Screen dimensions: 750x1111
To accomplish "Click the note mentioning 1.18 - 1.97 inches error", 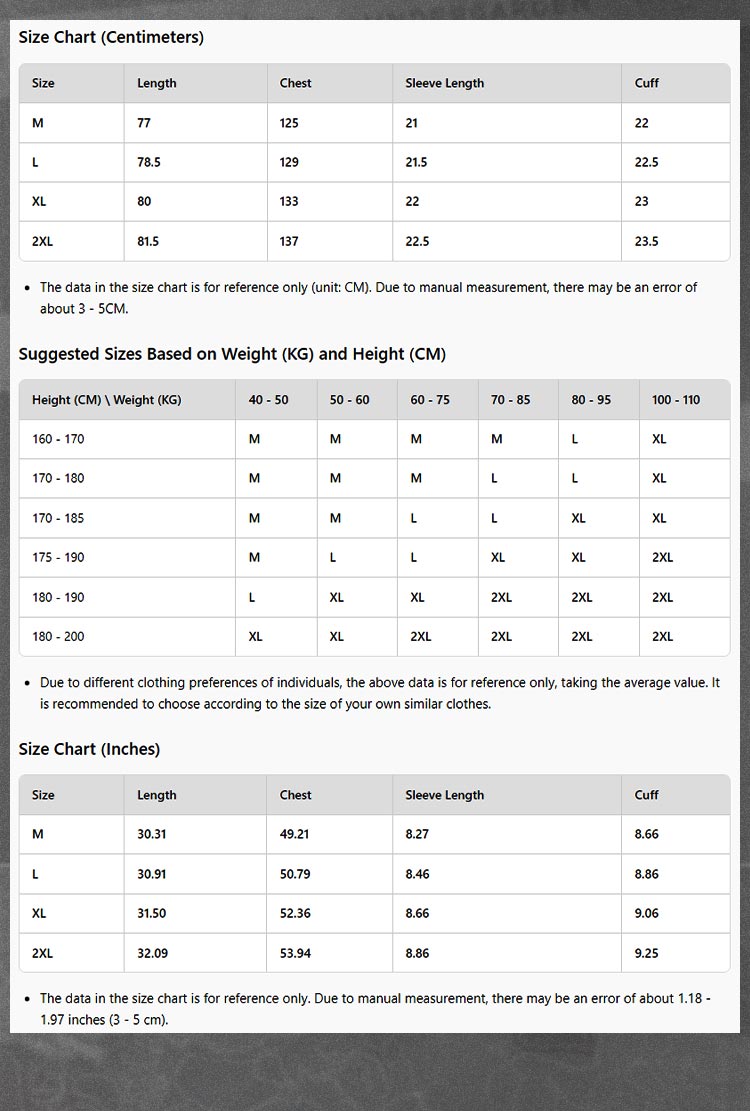I will click(x=375, y=1009).
